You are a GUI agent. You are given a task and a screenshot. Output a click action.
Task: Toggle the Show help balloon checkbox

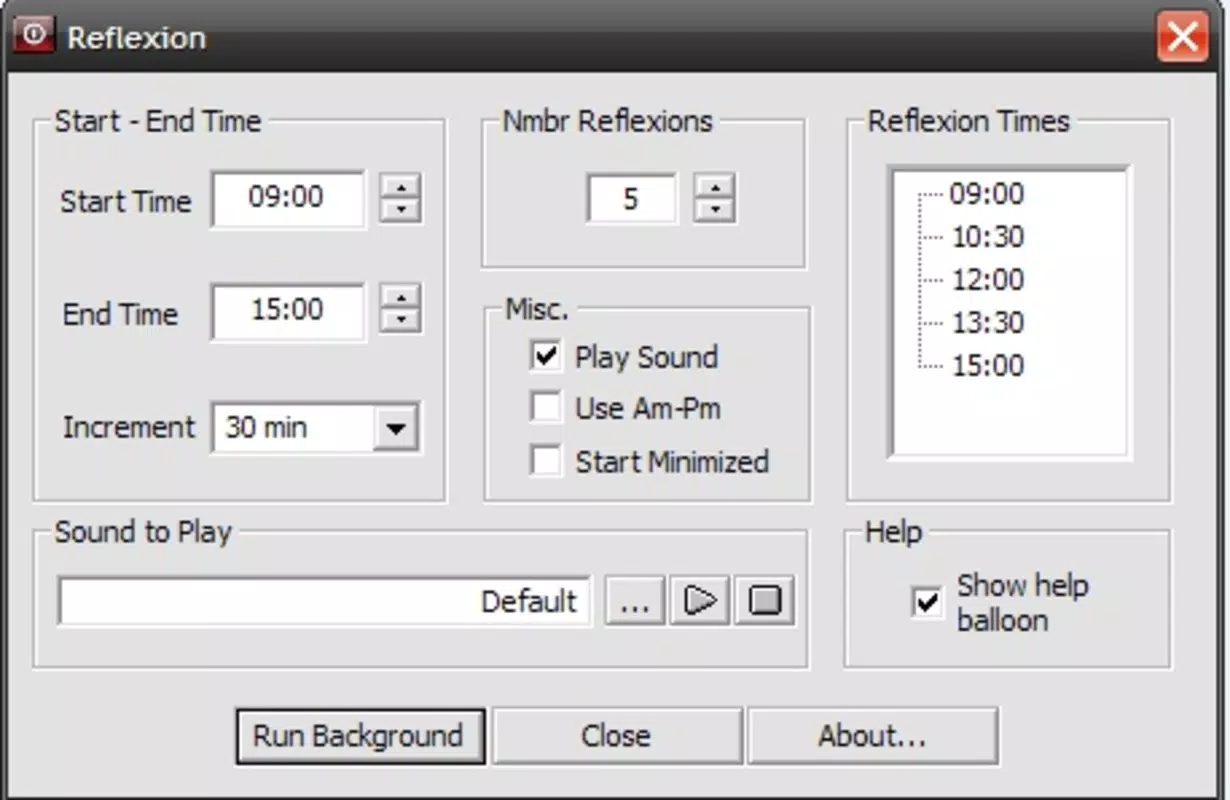tap(927, 602)
